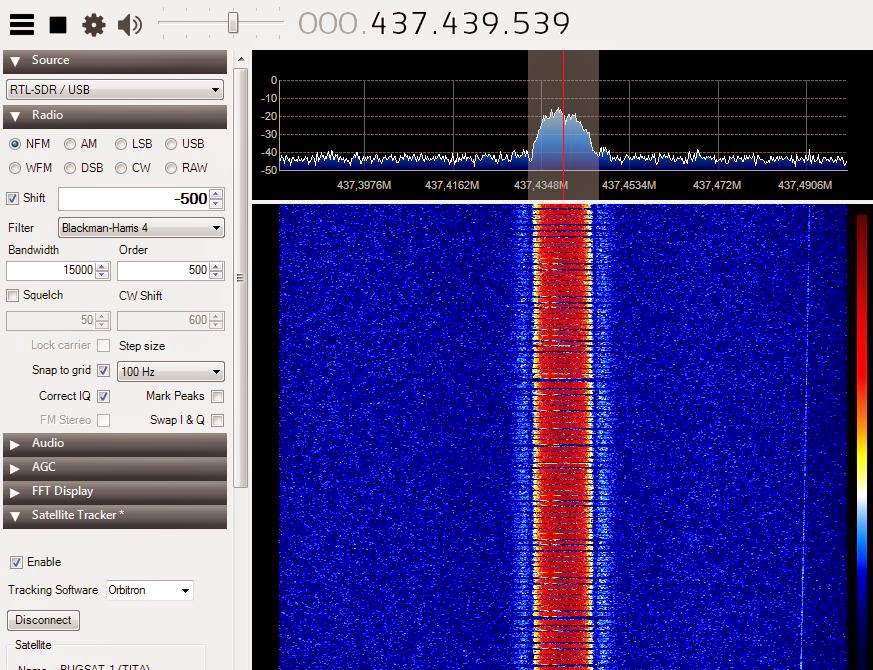Expand the AGC panel
The image size is (873, 670).
(115, 468)
